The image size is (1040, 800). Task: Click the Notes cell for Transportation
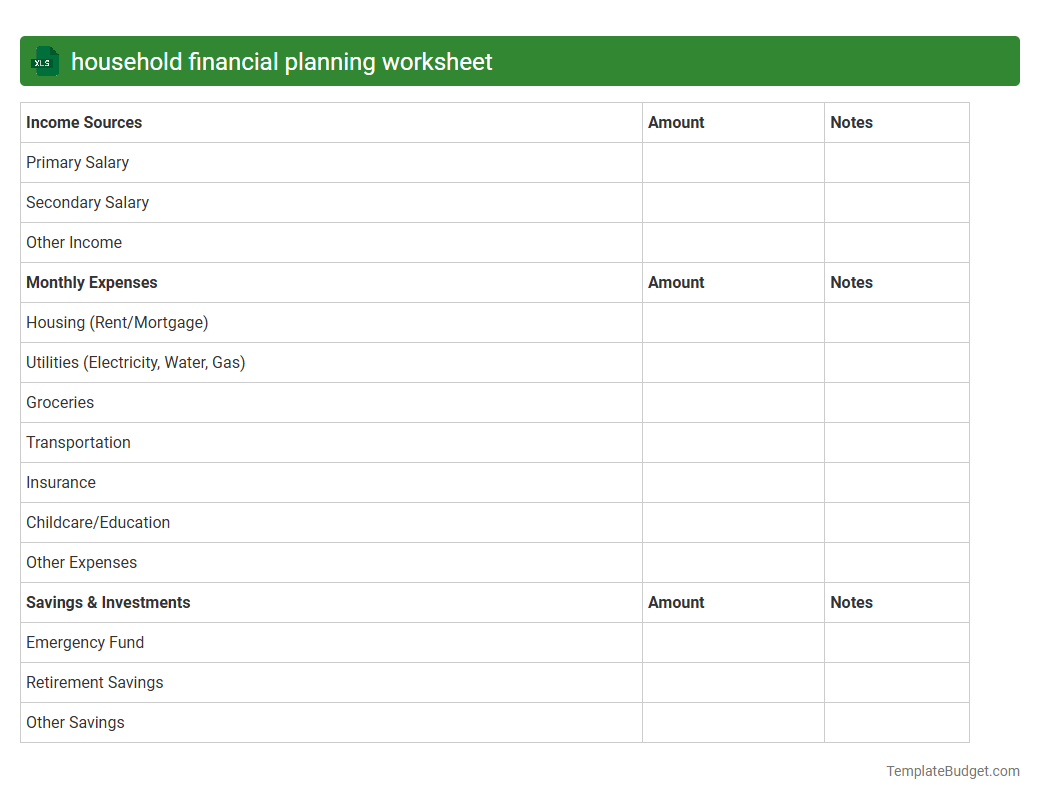click(896, 442)
